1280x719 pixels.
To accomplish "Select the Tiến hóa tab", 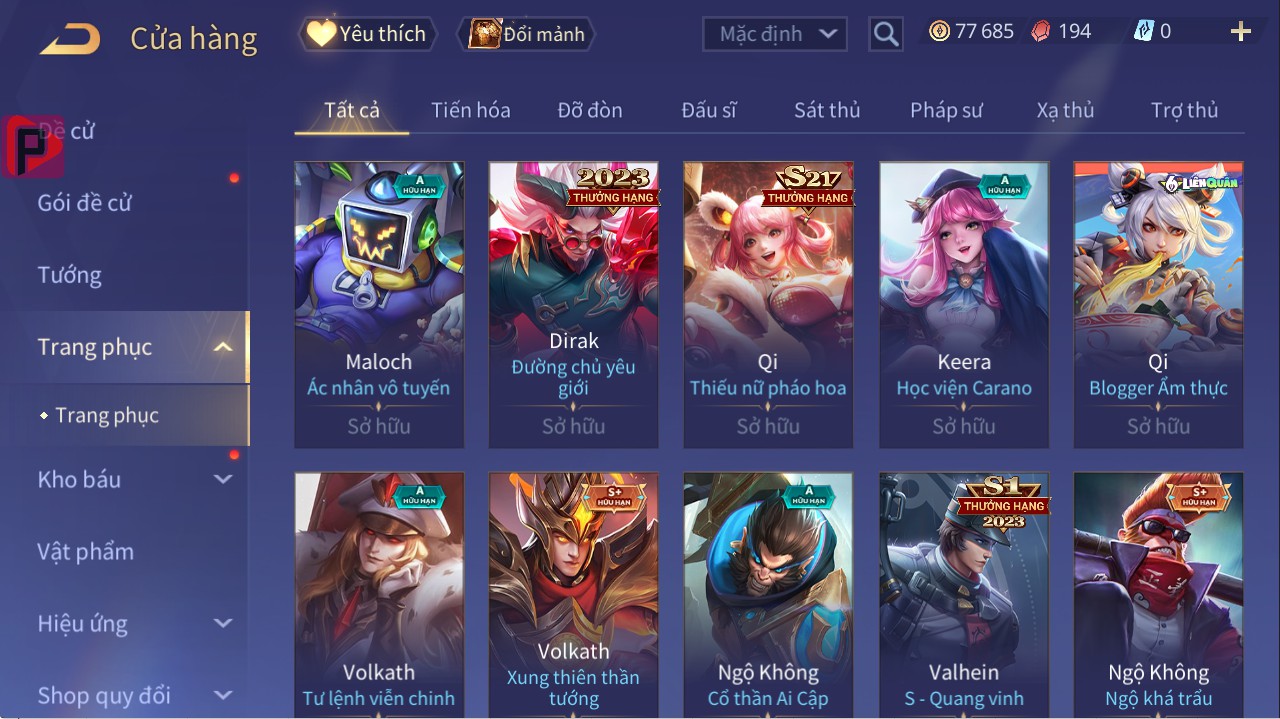I will [471, 110].
